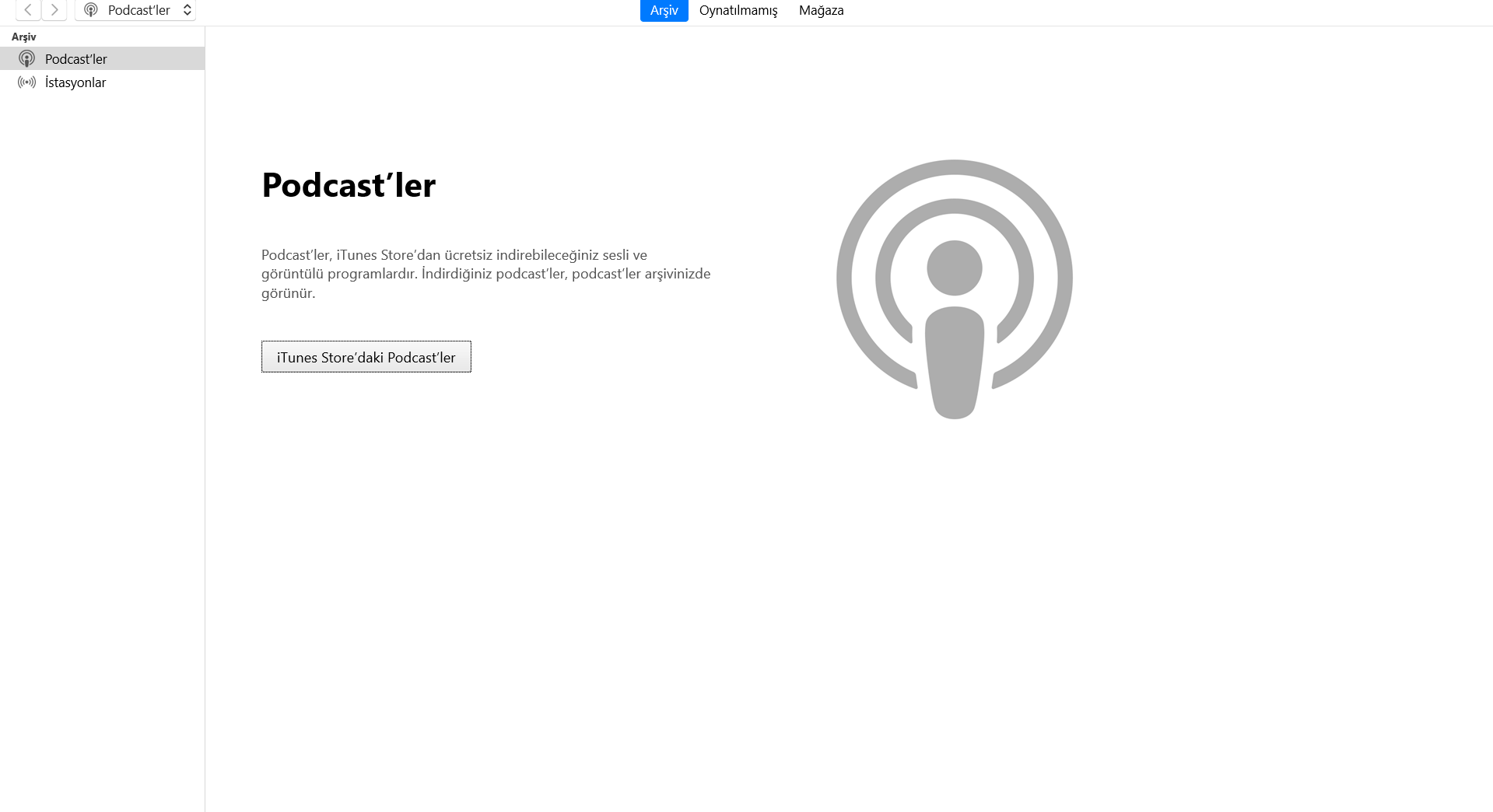This screenshot has width=1493, height=812.
Task: Click the Podcast'ler heading text
Action: point(349,185)
